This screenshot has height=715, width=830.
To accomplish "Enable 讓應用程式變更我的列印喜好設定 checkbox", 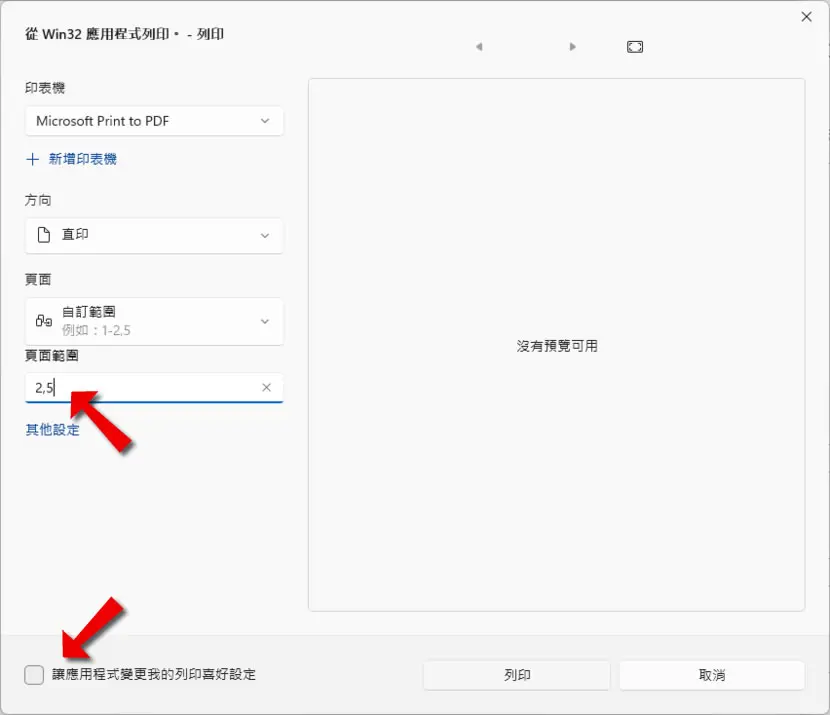I will pos(34,675).
